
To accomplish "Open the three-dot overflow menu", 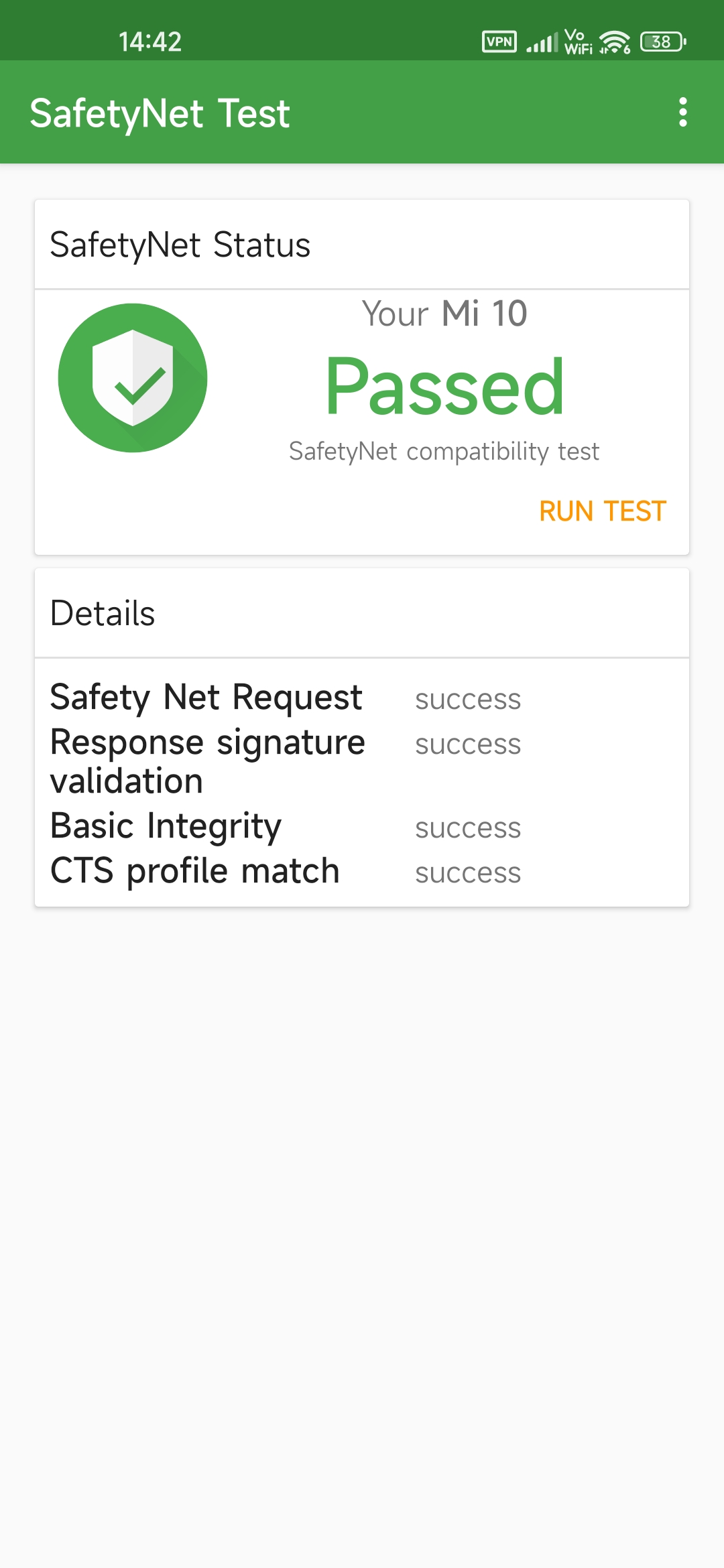I will pyautogui.click(x=682, y=112).
